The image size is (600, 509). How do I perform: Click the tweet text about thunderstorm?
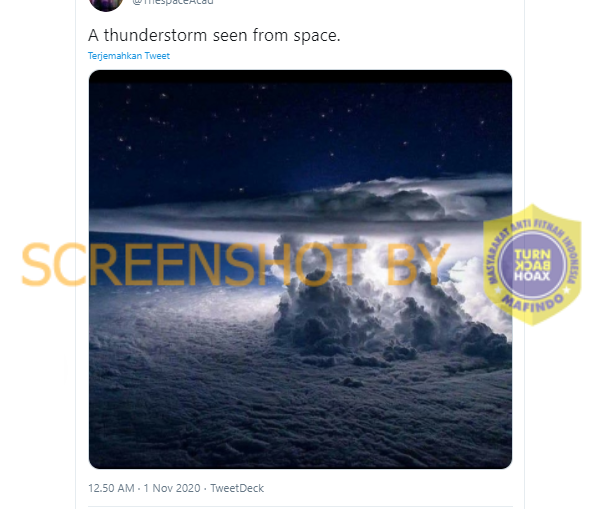point(214,36)
